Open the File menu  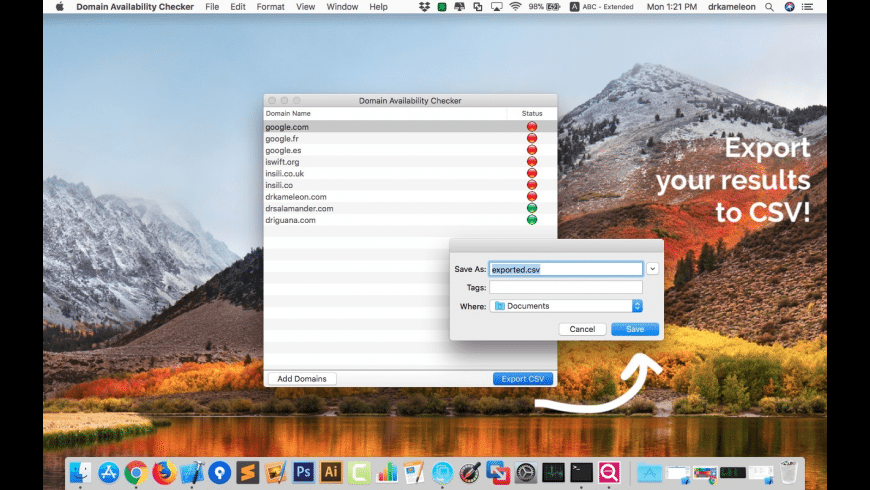point(212,7)
